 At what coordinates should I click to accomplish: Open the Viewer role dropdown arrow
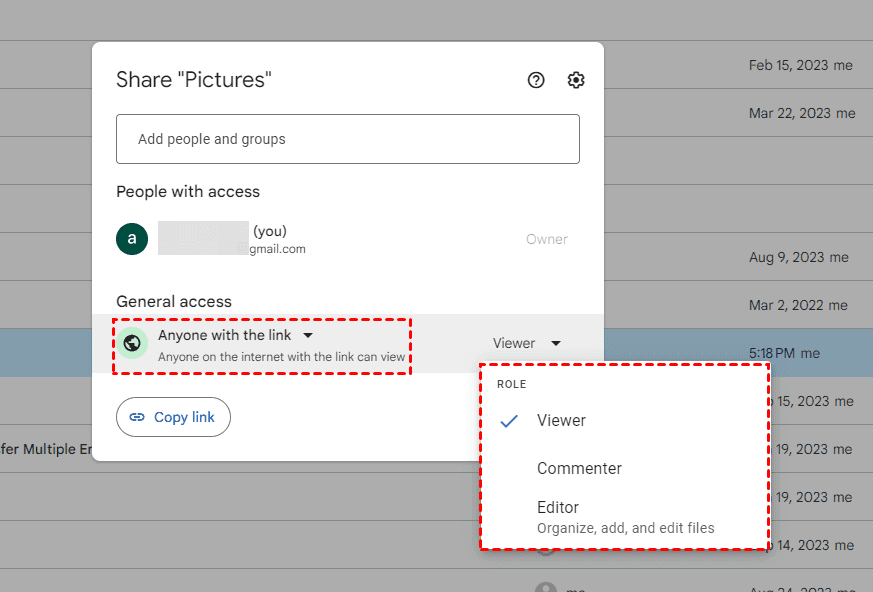tap(556, 343)
